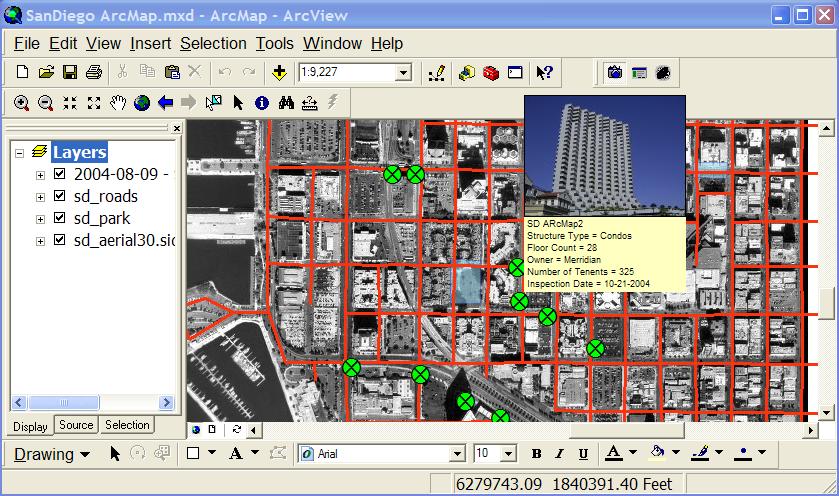Click the Save disk icon
This screenshot has width=839, height=496.
tap(70, 72)
